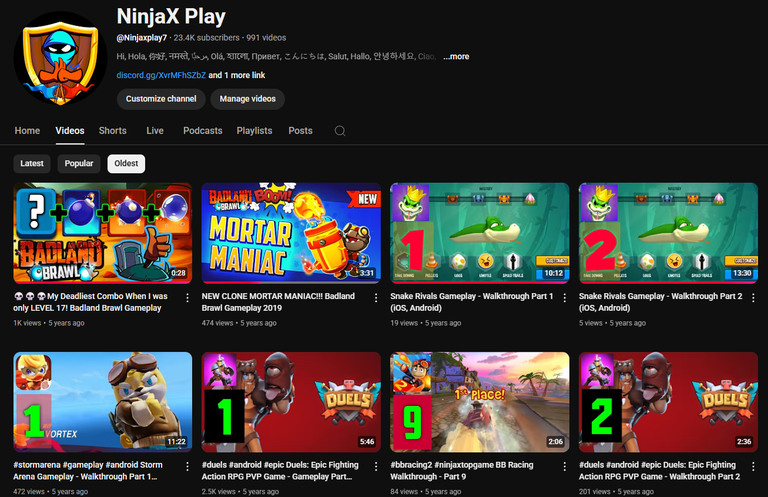Play Snake Rivals Part 1 thumbnail
The width and height of the screenshot is (768, 497).
pos(480,234)
